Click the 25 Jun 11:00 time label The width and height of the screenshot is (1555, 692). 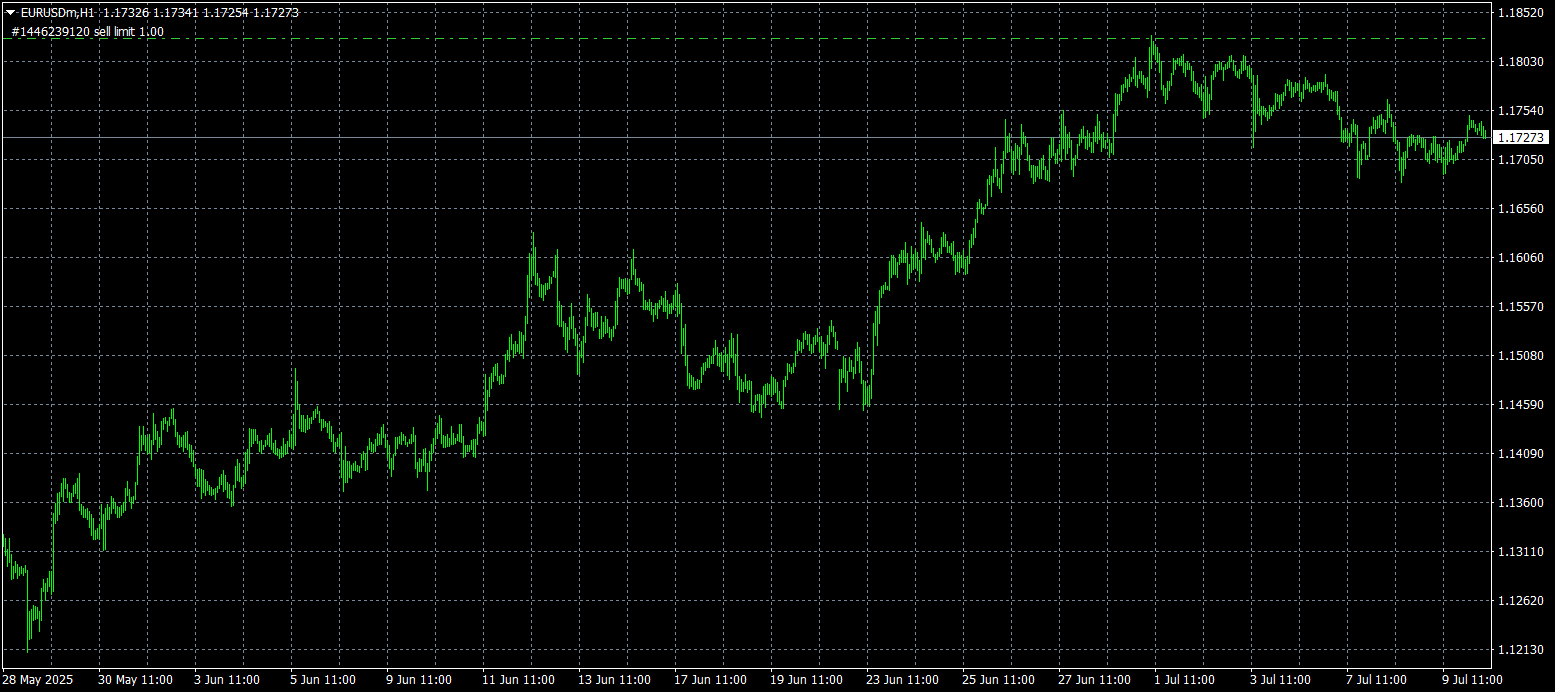click(x=998, y=680)
